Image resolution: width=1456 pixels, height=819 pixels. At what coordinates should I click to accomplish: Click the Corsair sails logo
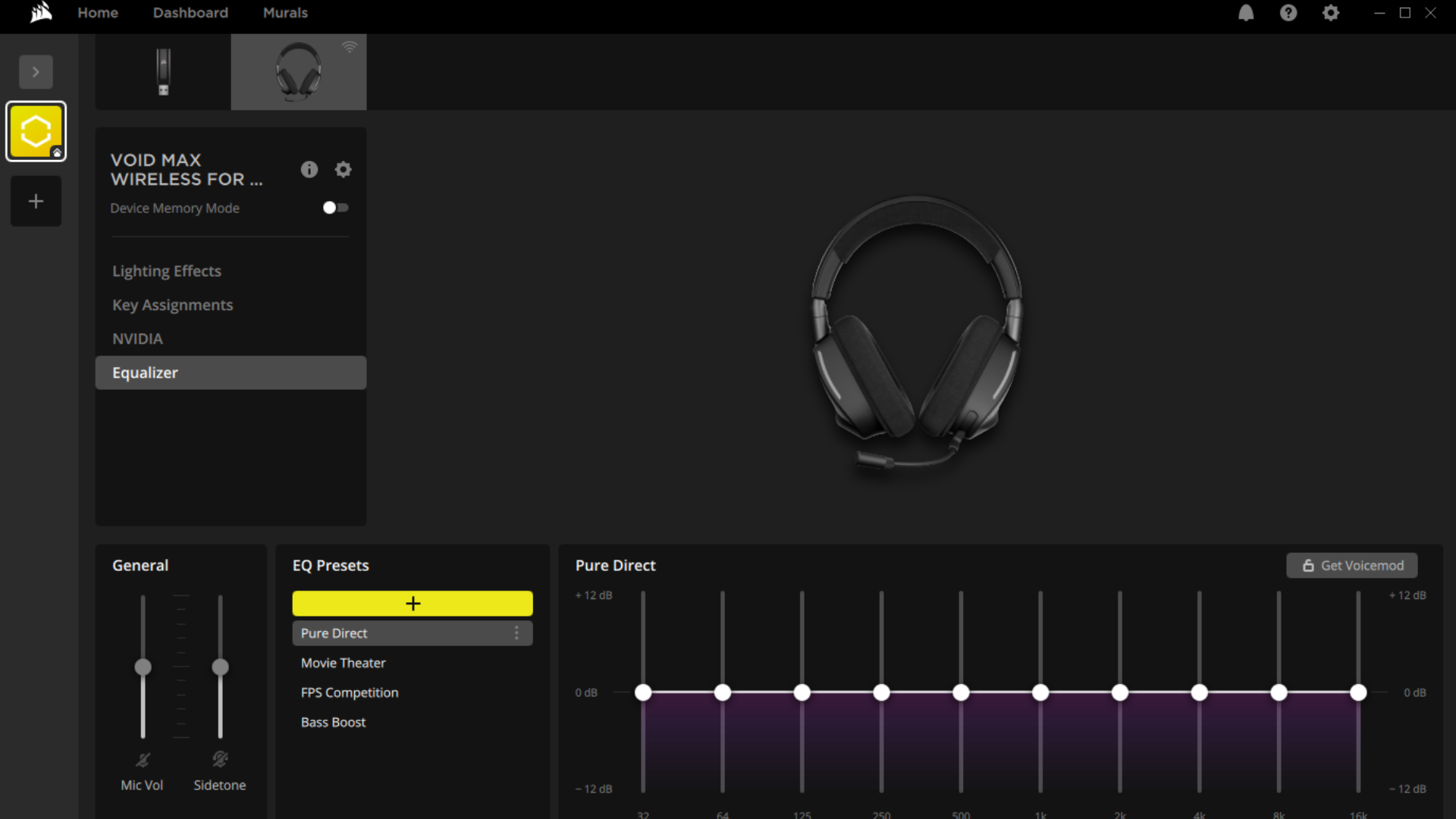pos(41,13)
